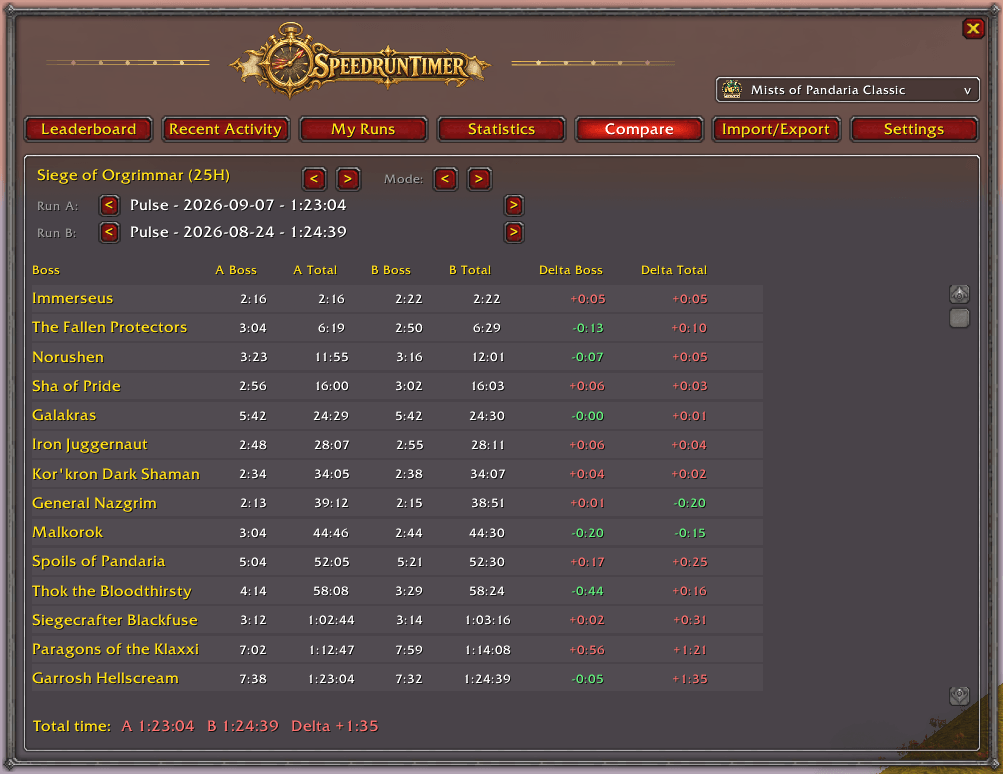Click Thok the Bloodthirsty Delta Boss -0:44
Viewport: 1003px width, 774px height.
[x=587, y=591]
